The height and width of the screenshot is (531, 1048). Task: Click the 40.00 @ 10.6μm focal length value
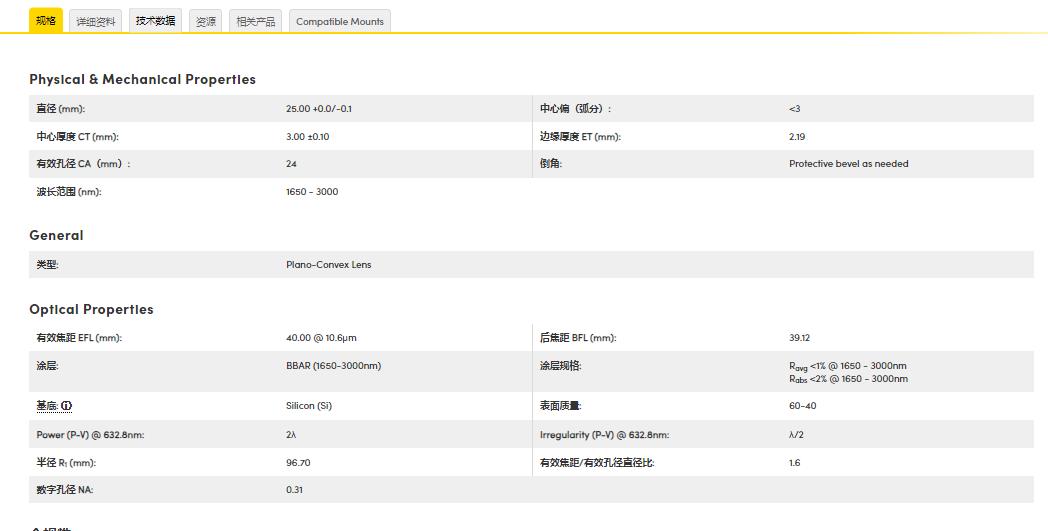[x=321, y=338]
